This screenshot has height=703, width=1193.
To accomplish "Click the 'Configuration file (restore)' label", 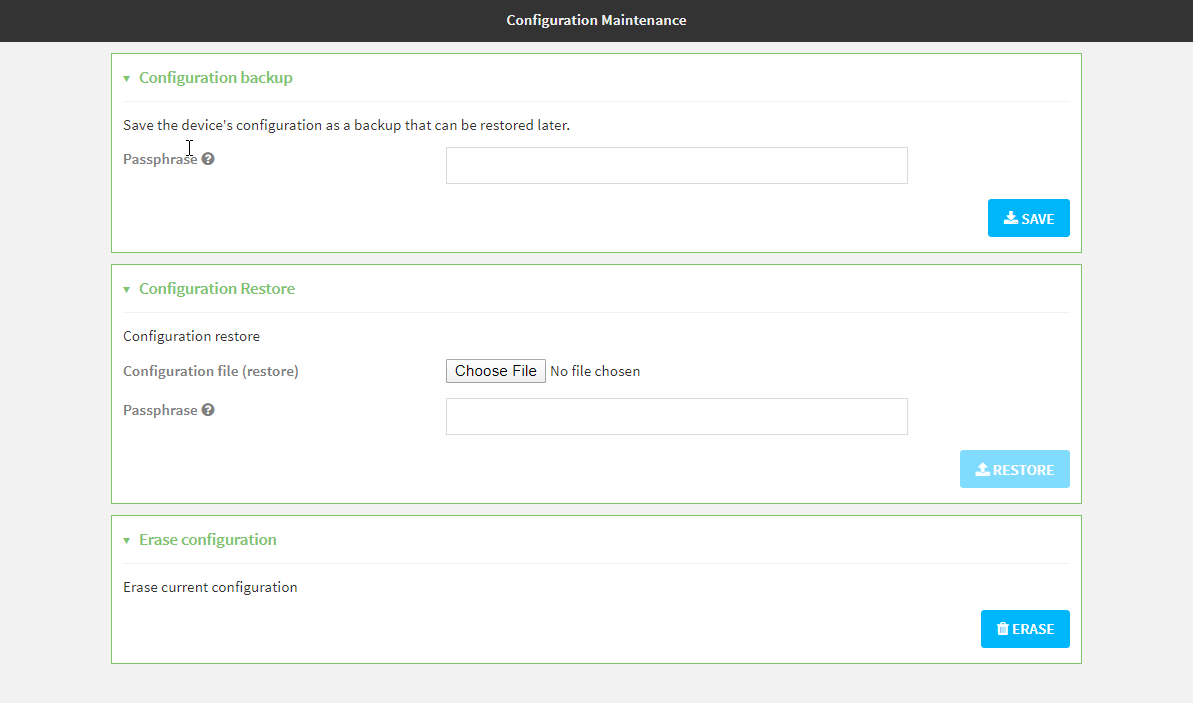I will pyautogui.click(x=210, y=371).
